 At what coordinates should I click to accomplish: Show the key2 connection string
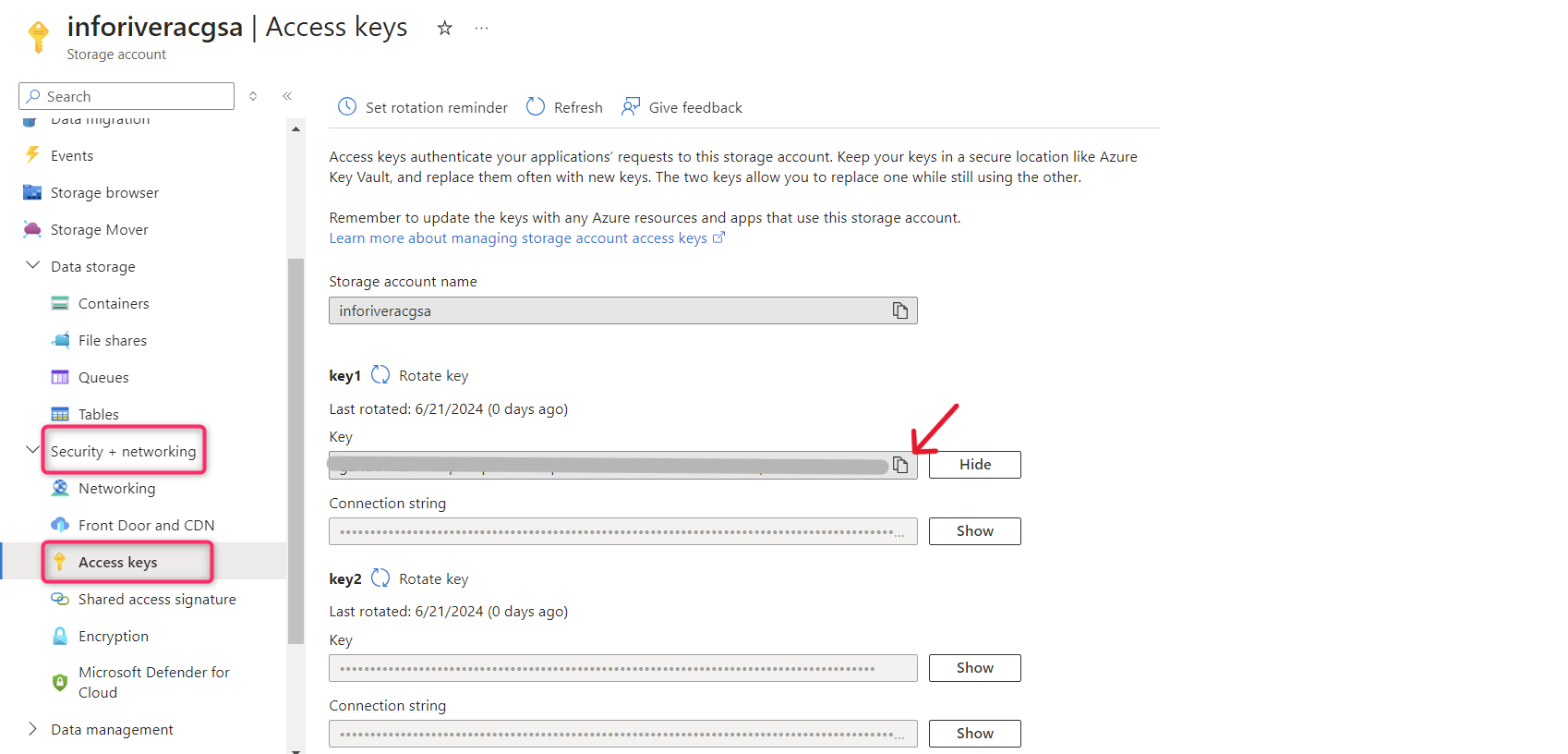pyautogui.click(x=974, y=734)
